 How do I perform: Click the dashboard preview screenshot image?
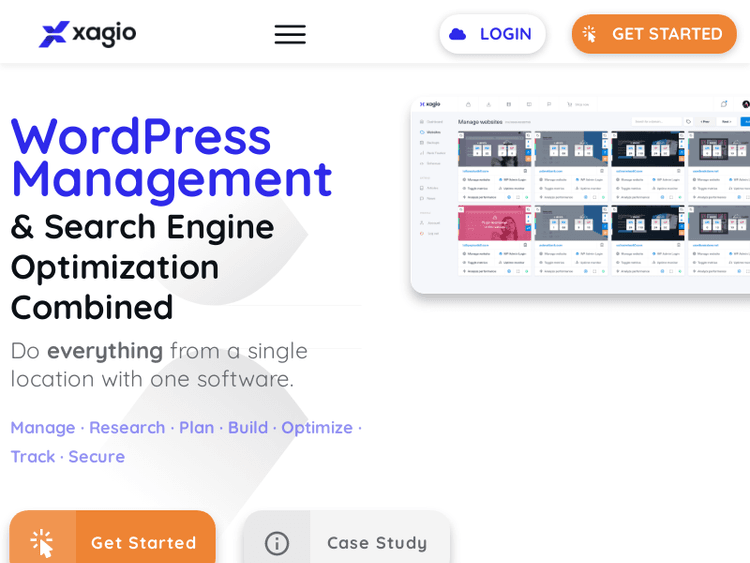click(x=580, y=195)
